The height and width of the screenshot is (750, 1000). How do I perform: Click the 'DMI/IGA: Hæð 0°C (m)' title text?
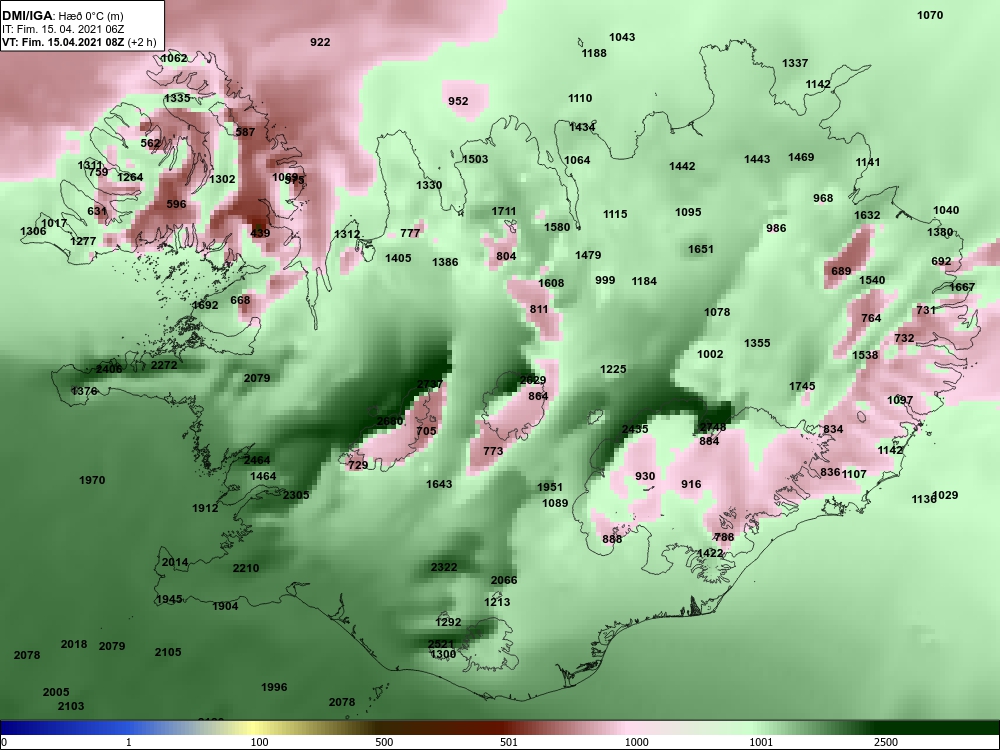coord(62,16)
